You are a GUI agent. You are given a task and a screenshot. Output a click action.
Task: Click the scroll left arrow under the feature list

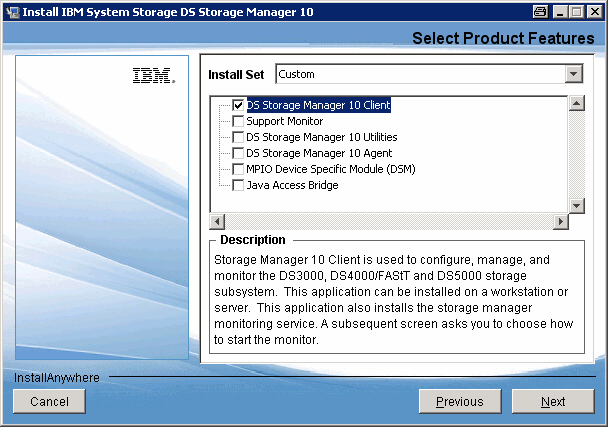click(x=217, y=221)
